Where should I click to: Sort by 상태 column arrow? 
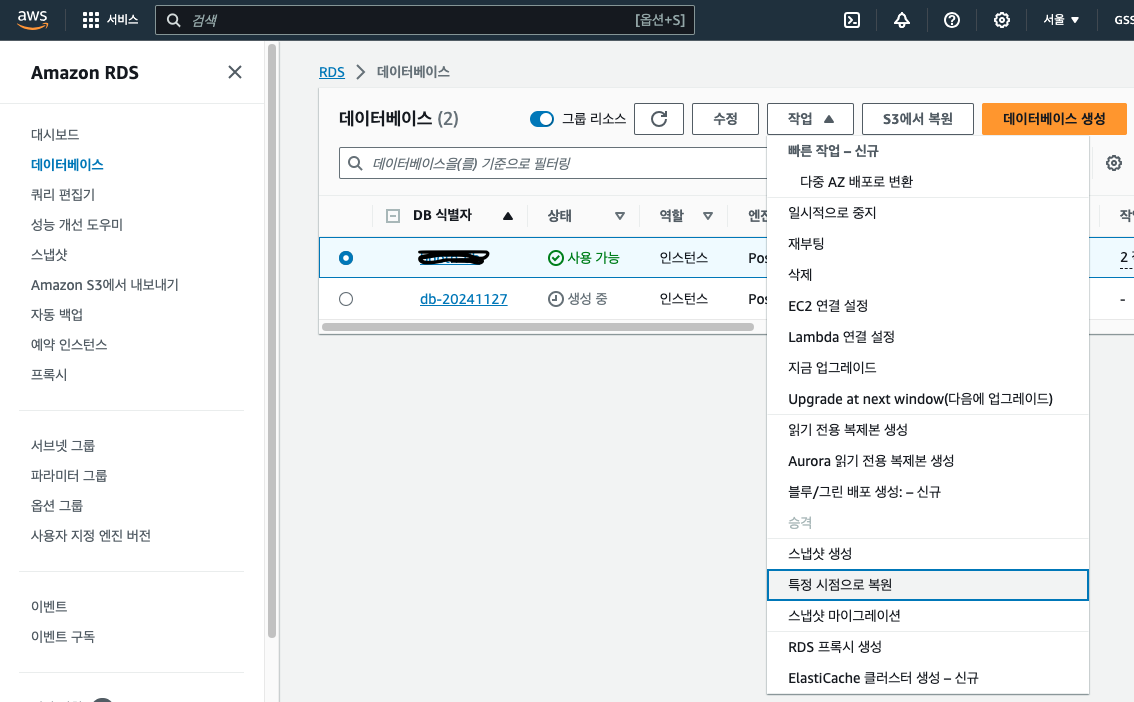pyautogui.click(x=620, y=215)
